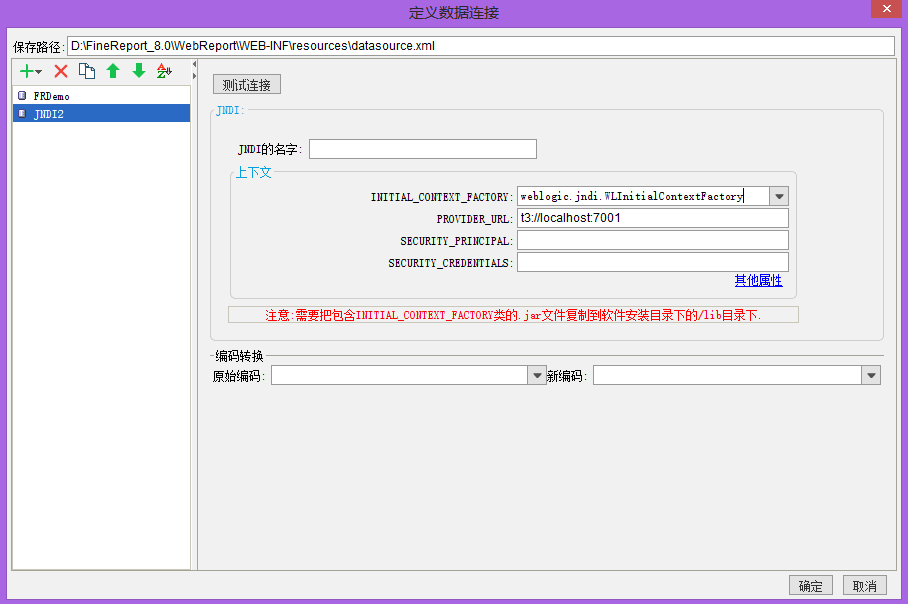Open the 原始编码 original encoding dropdown

pos(537,375)
